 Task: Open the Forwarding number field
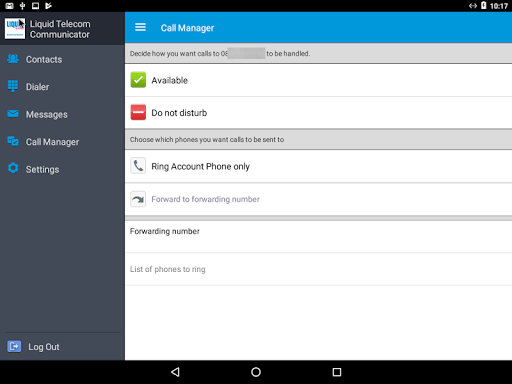coord(318,237)
